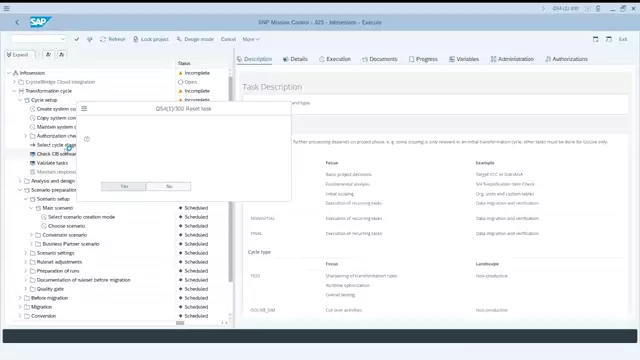Expand CrystalBridge Cloud integration folder
640x360 pixels.
pos(14,82)
